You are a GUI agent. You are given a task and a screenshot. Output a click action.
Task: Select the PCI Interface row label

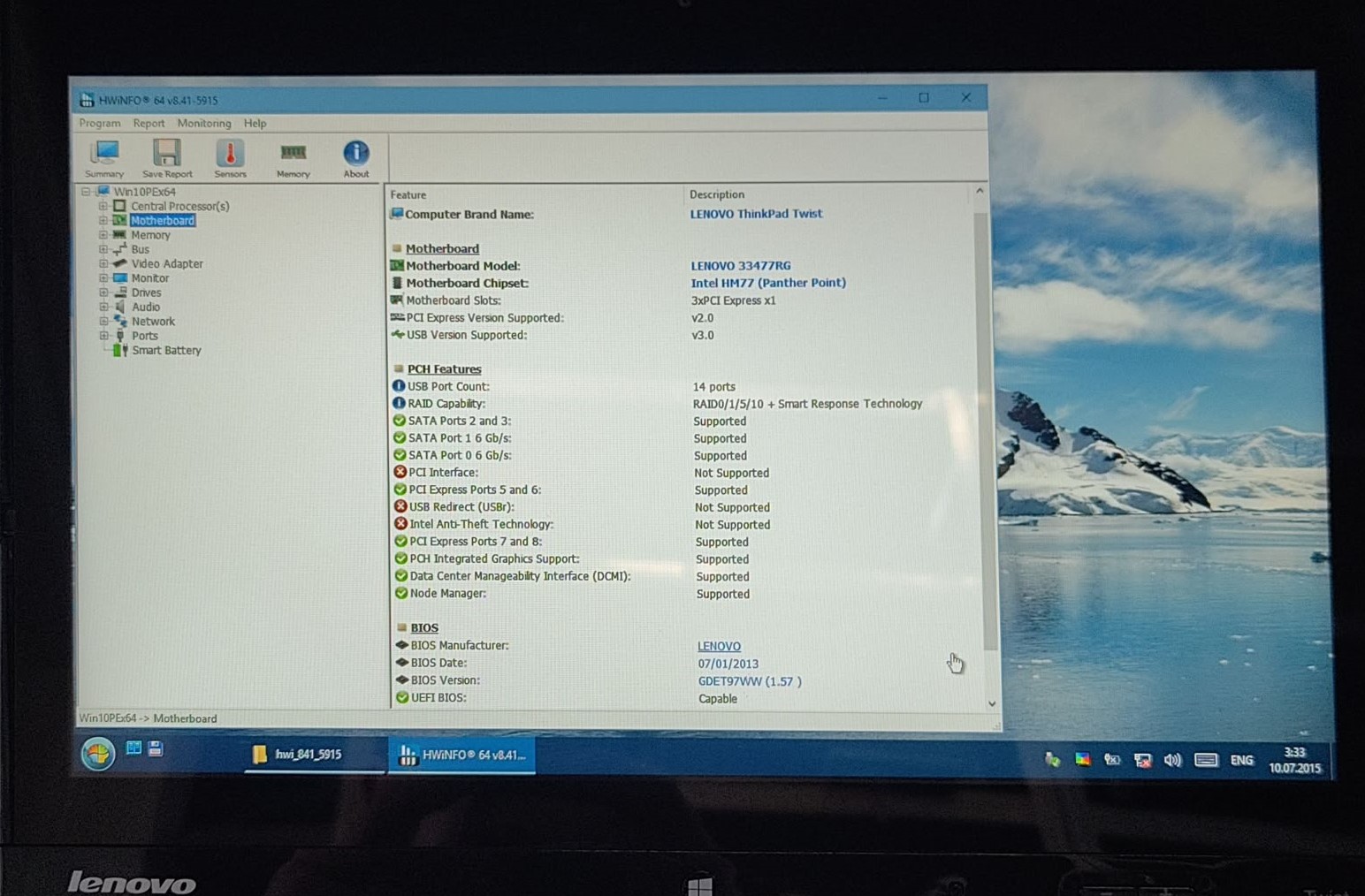(x=443, y=472)
